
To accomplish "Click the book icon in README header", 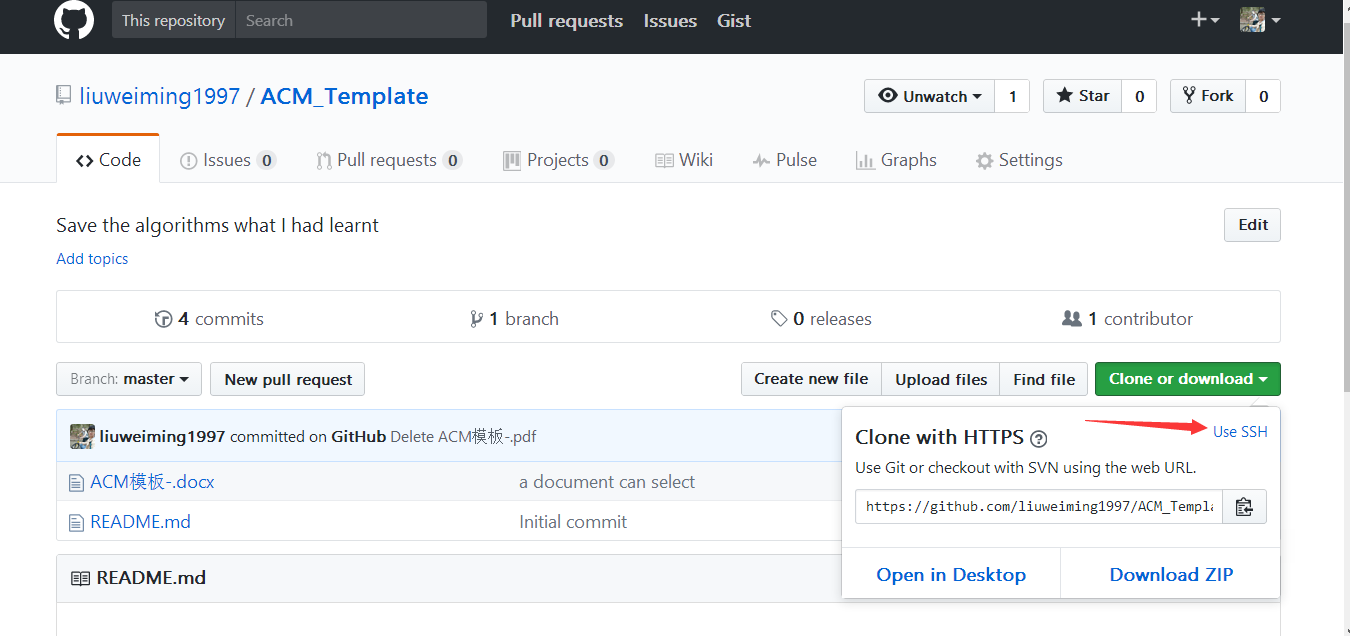I will [x=80, y=578].
